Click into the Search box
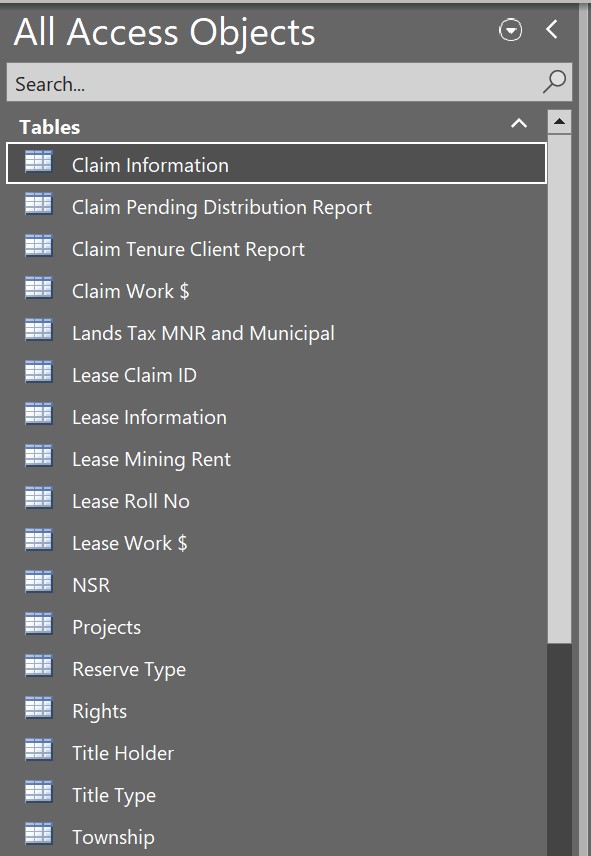The height and width of the screenshot is (856, 591). pyautogui.click(x=289, y=82)
